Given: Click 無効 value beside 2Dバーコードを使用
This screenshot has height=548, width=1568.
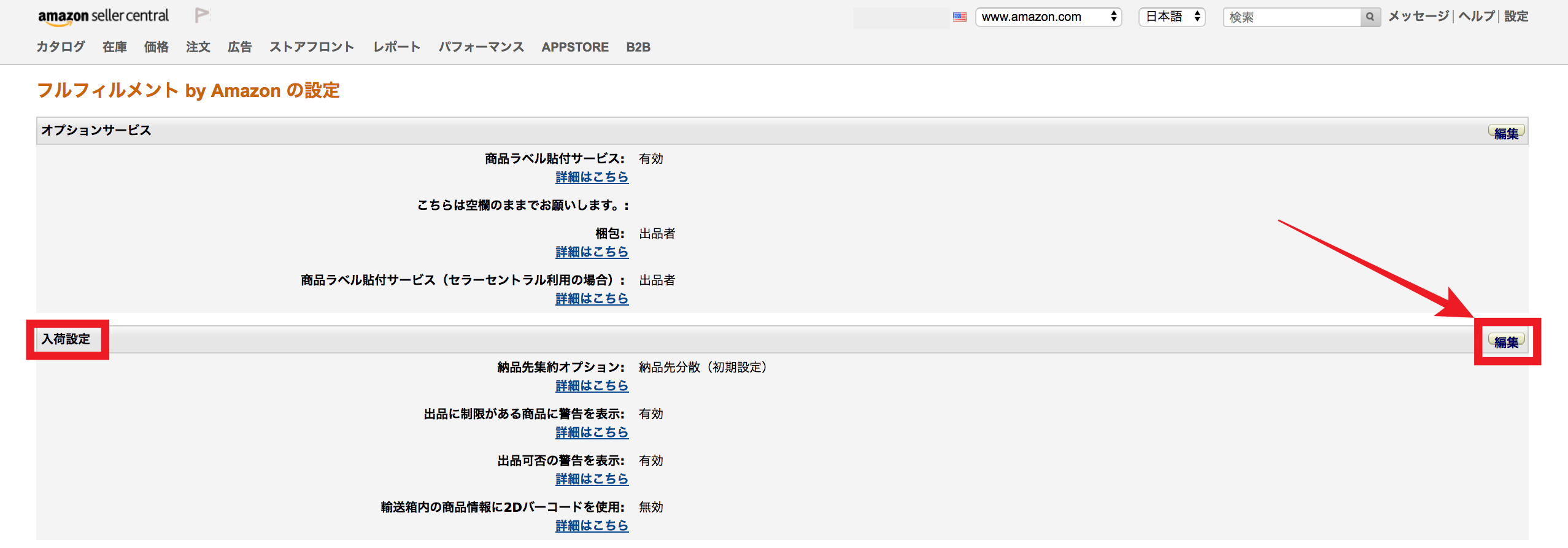Looking at the screenshot, I should 651,507.
